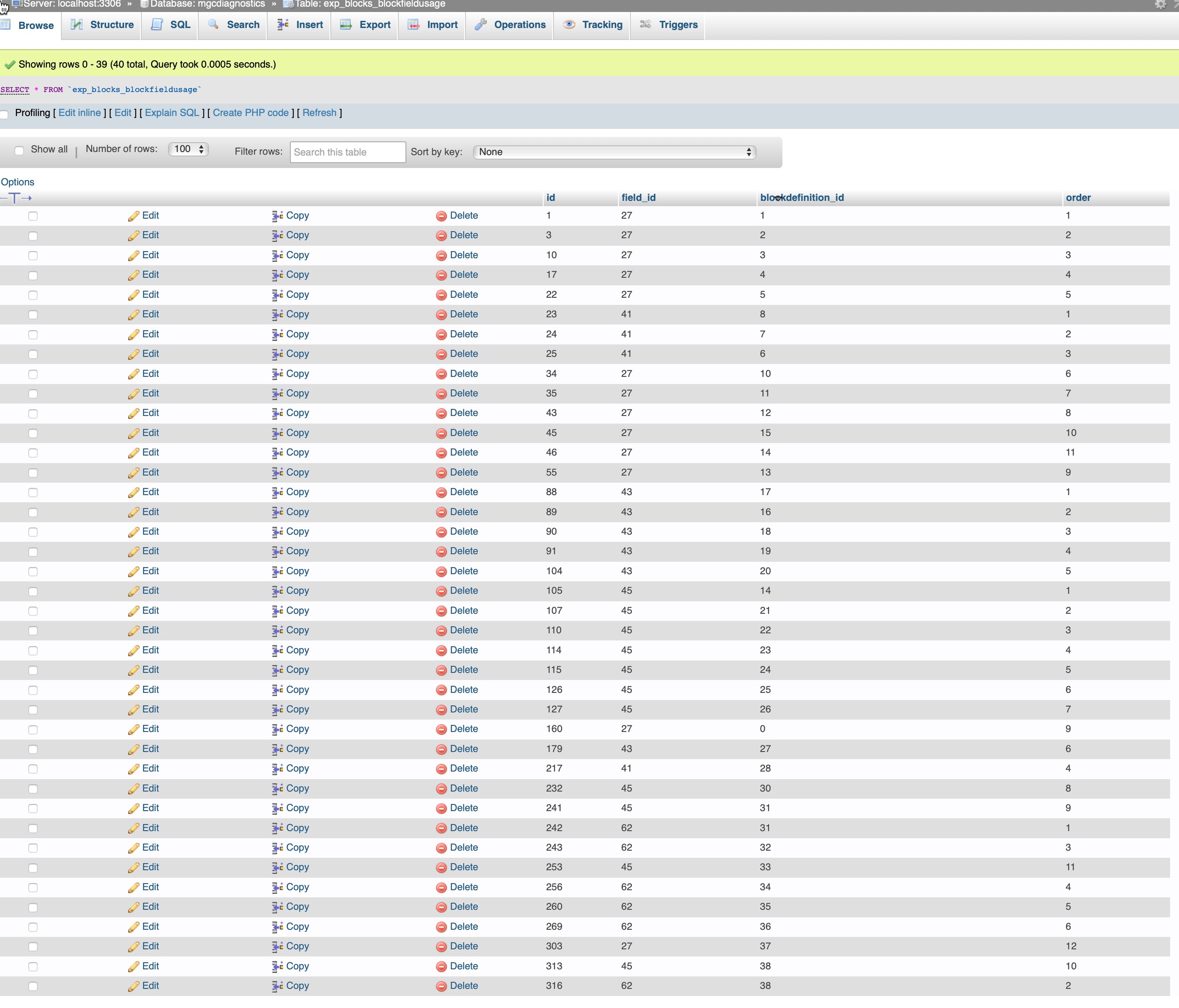Click the Copy icon for row id 217
The height and width of the screenshot is (1008, 1179).
(x=277, y=769)
